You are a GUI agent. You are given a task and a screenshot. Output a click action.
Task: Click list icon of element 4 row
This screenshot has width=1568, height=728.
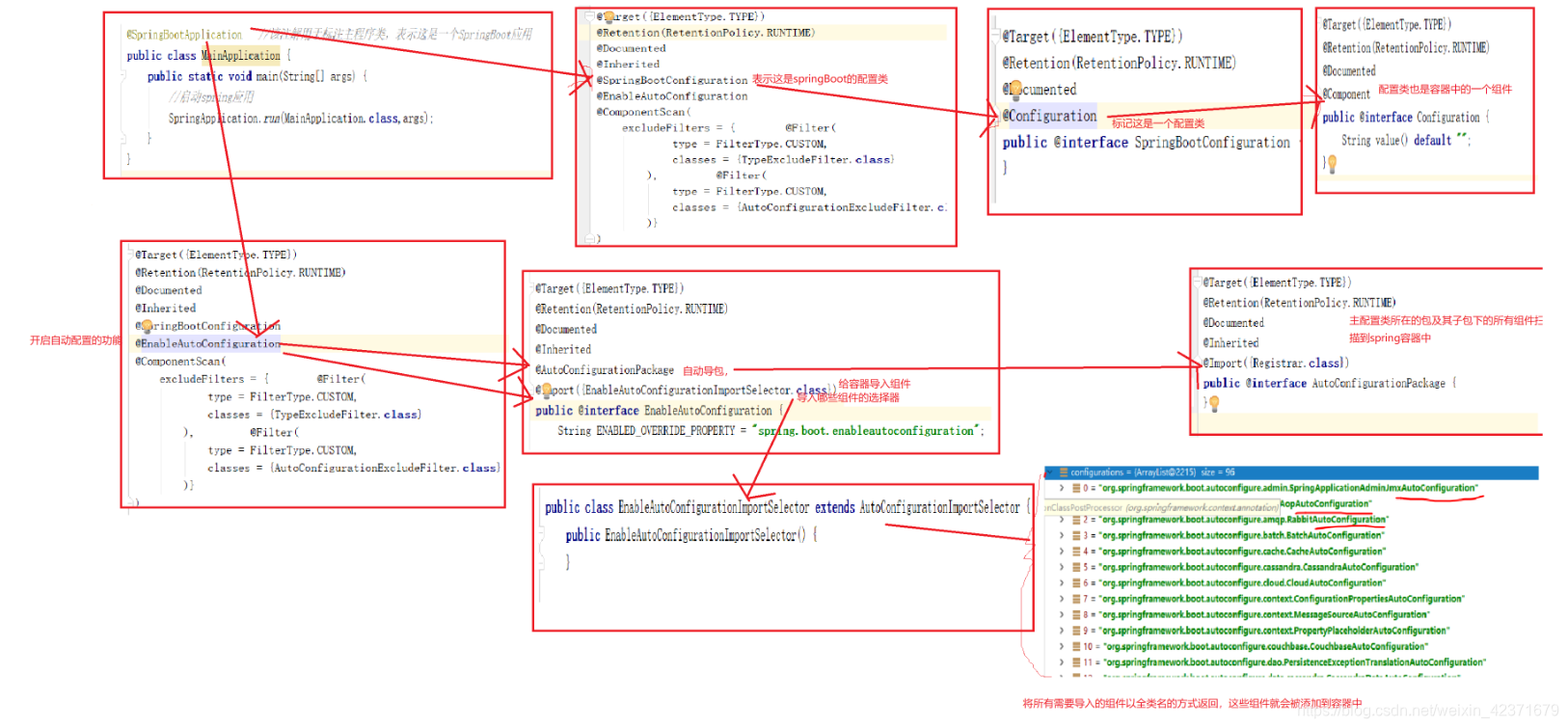pos(1076,552)
